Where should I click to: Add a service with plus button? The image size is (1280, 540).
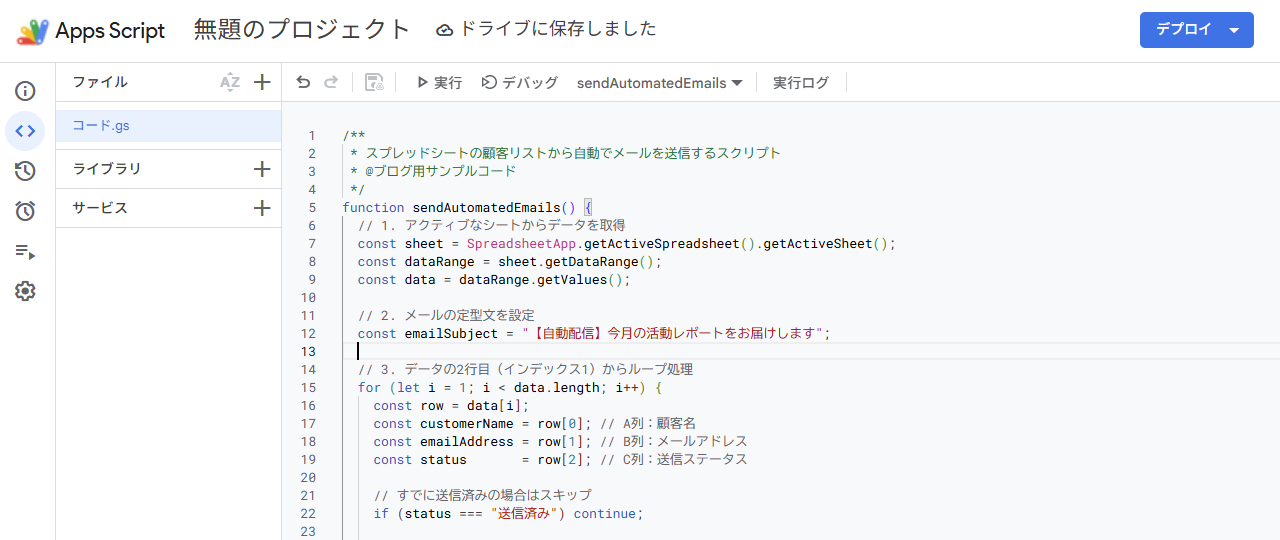[x=262, y=208]
